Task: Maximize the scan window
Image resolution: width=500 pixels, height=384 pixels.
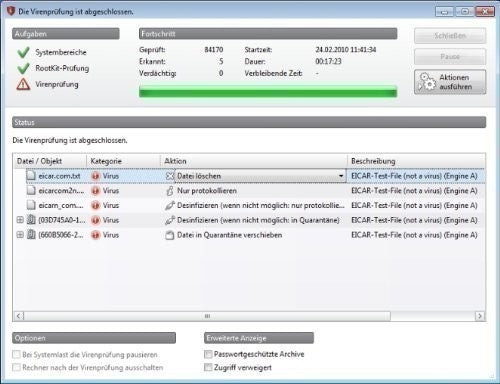Action: tap(465, 12)
